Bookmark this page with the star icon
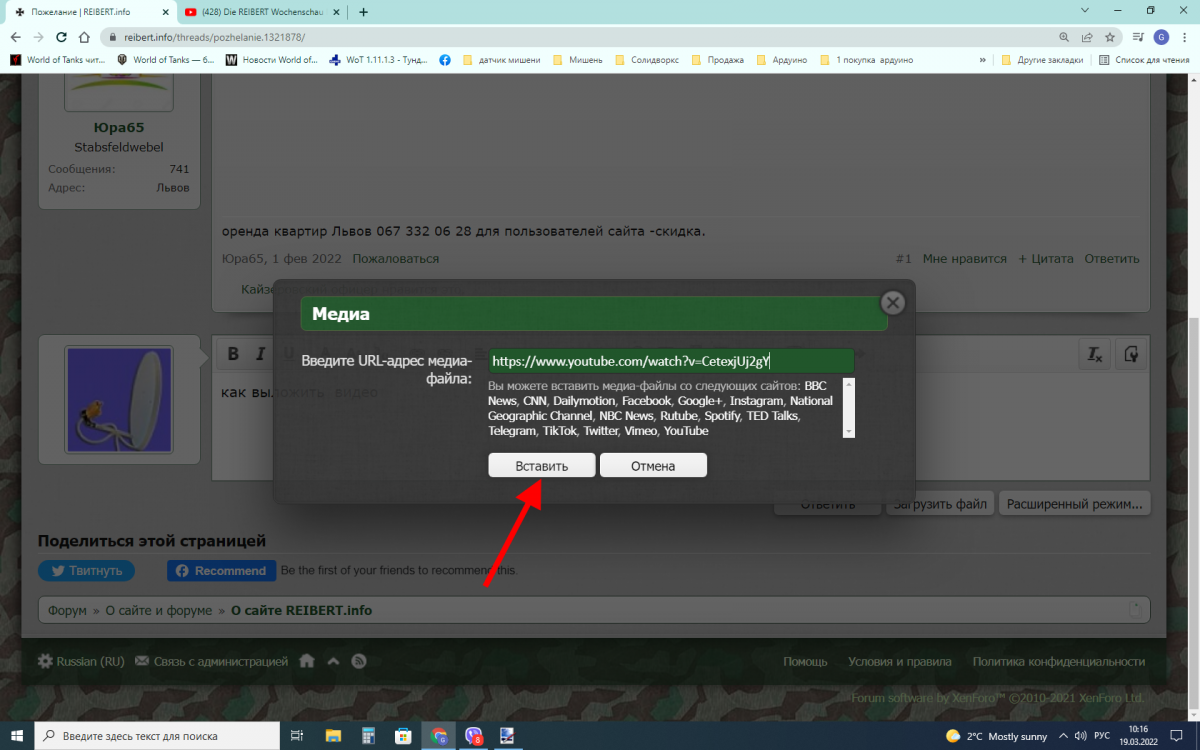 (1110, 37)
